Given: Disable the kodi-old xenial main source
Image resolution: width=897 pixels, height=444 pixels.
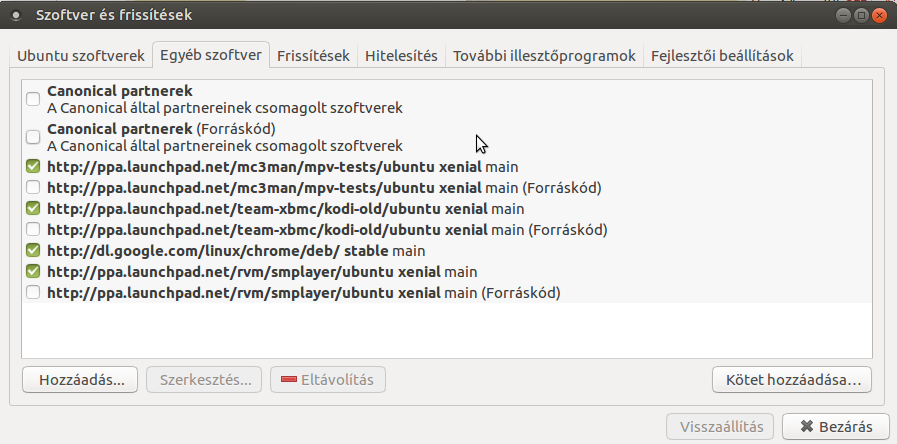Looking at the screenshot, I should [33, 208].
